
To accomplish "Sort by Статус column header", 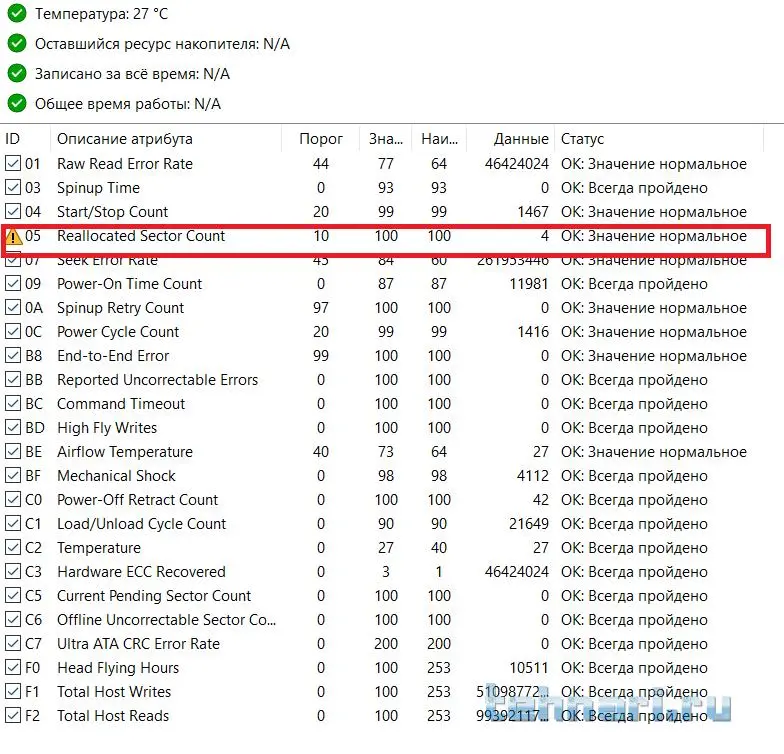I will pyautogui.click(x=659, y=139).
